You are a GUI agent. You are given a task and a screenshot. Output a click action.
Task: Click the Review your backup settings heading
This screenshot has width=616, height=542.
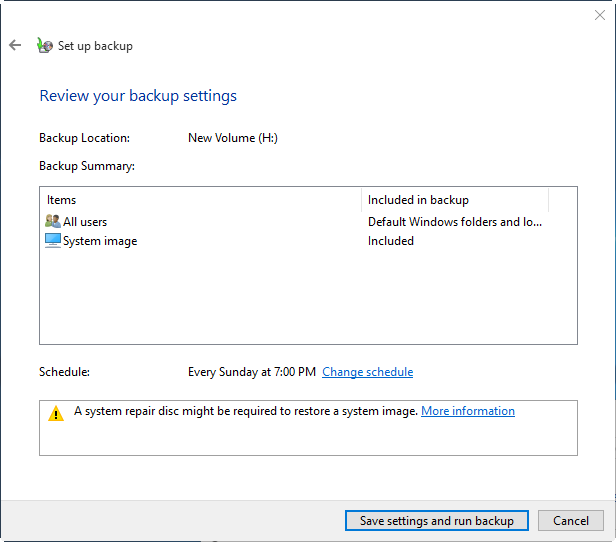tap(138, 96)
